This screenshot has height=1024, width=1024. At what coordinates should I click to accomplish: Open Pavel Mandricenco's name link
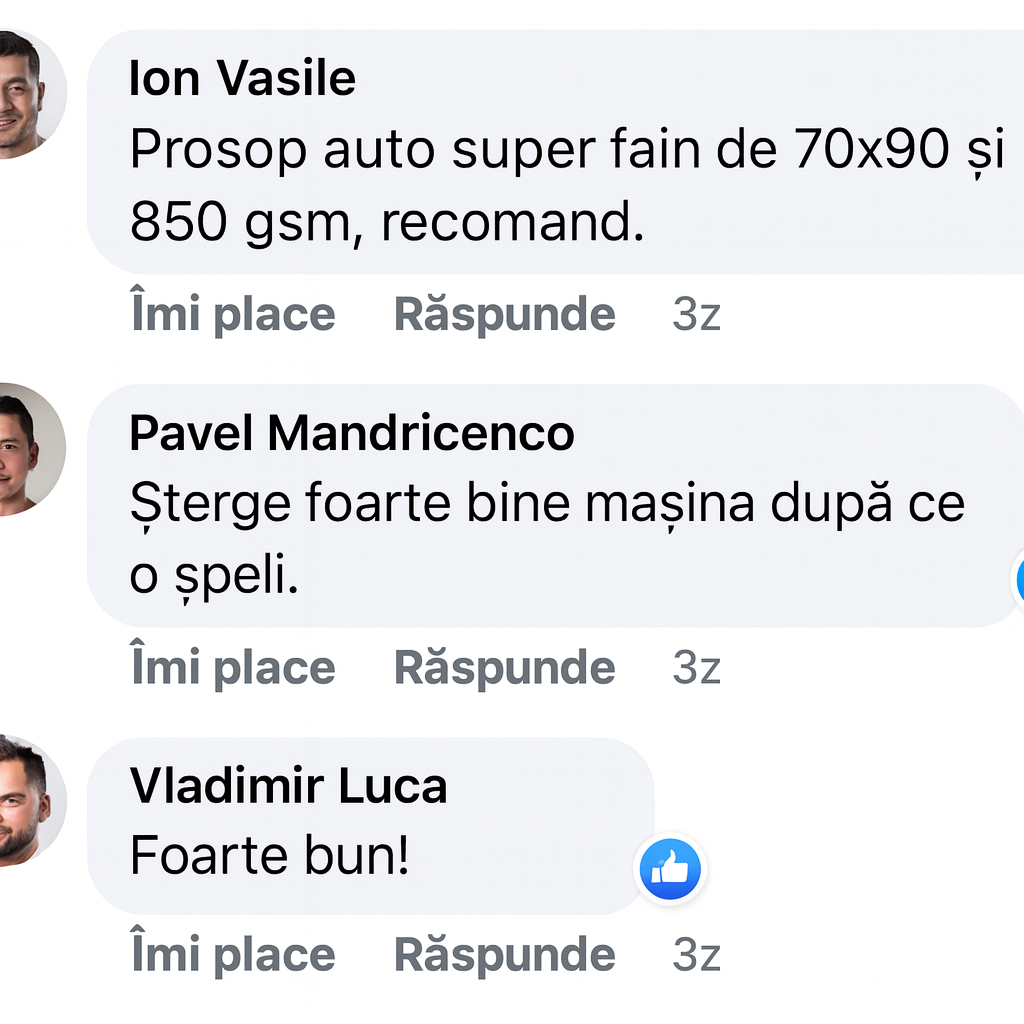click(352, 434)
